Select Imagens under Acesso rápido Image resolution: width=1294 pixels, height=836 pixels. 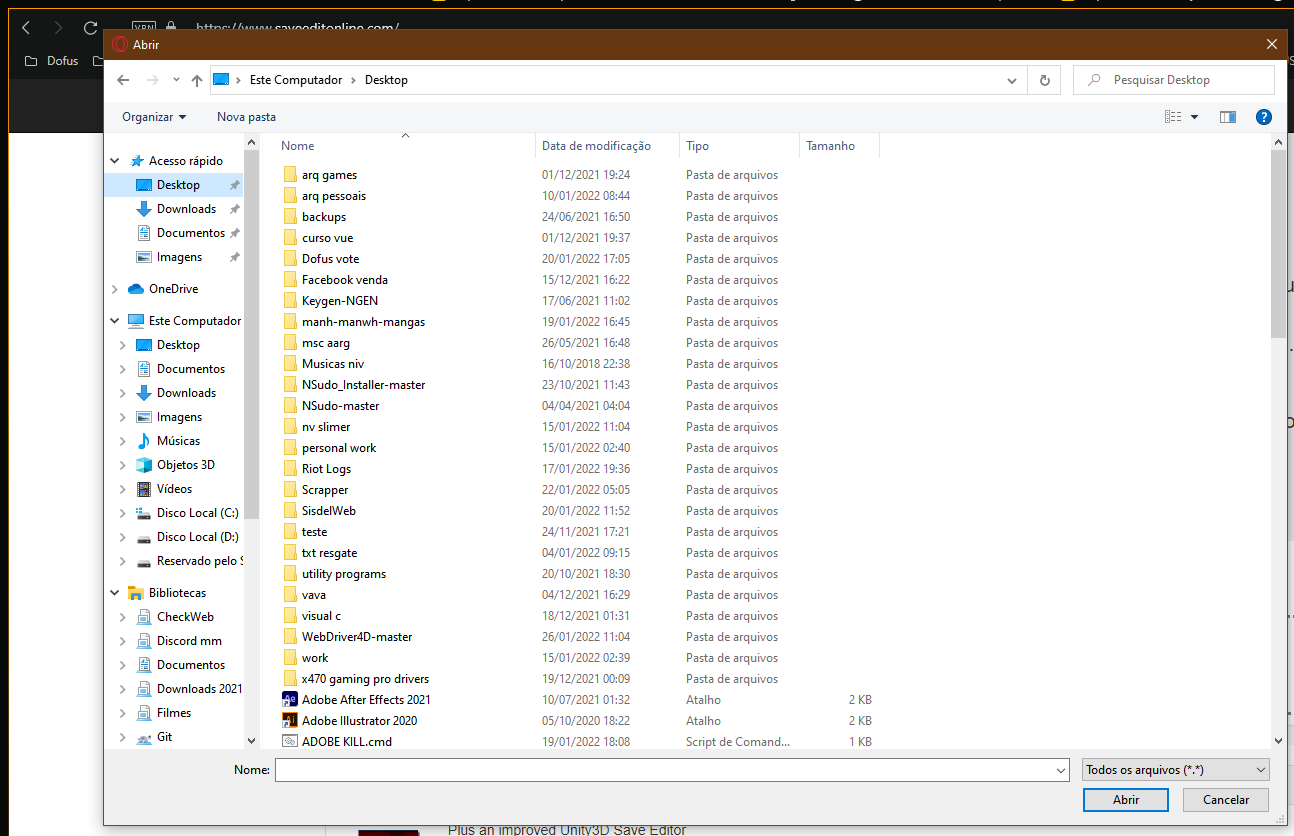[179, 257]
